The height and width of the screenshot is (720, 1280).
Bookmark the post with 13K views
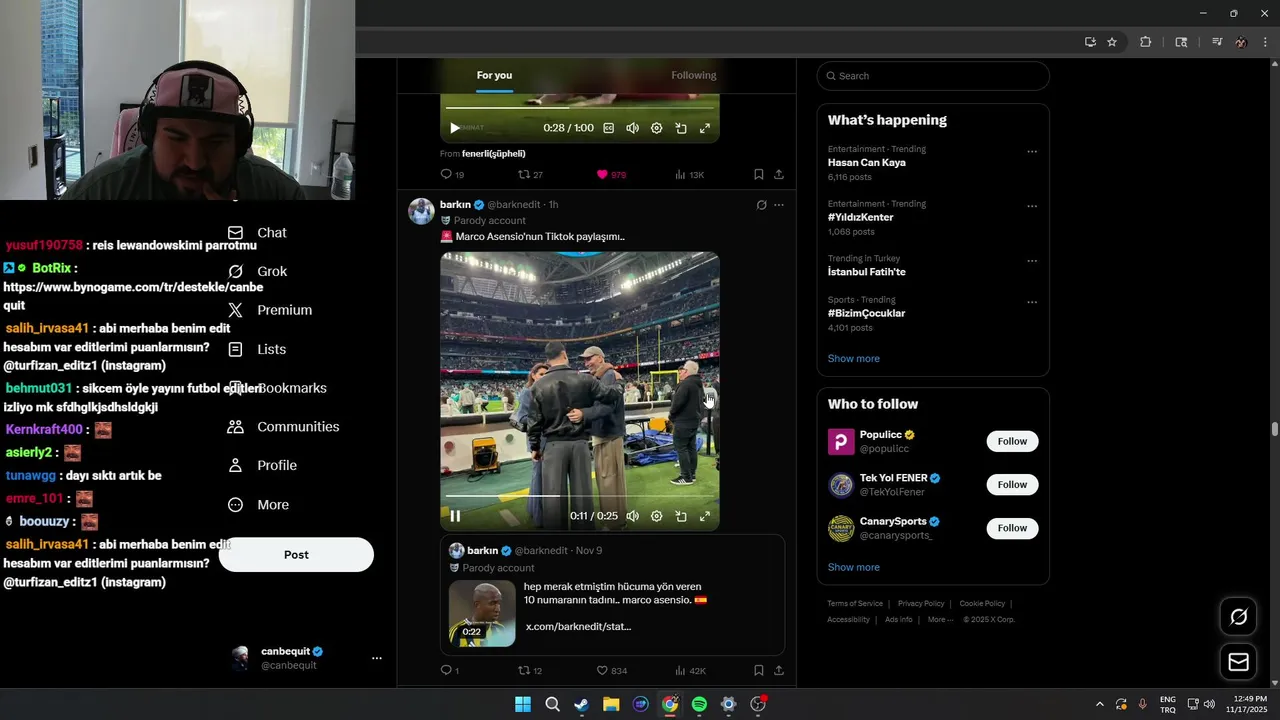pos(758,174)
